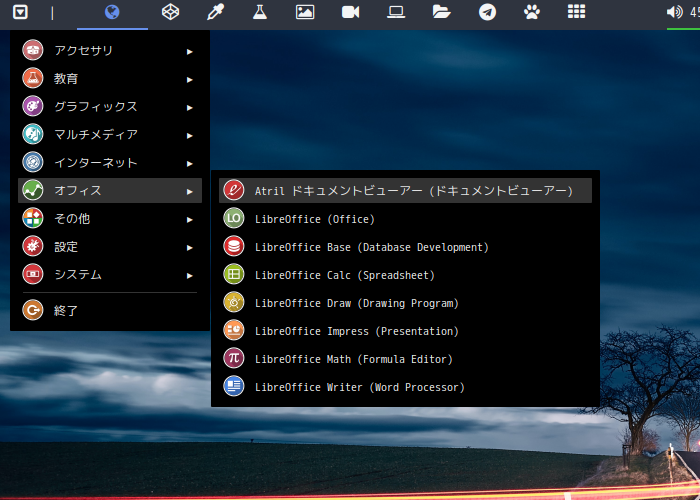
Task: Open the グラフィックス menu entry
Action: click(110, 106)
